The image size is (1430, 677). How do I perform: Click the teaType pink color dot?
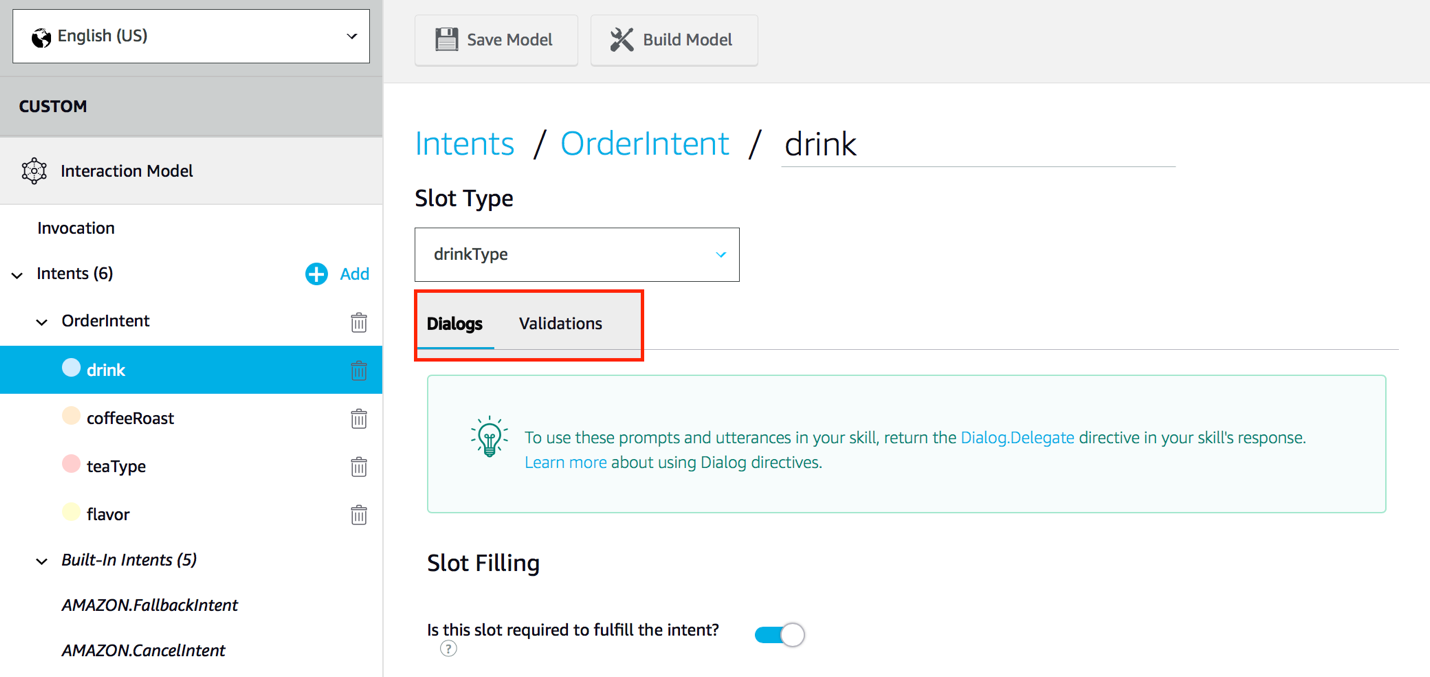(71, 464)
